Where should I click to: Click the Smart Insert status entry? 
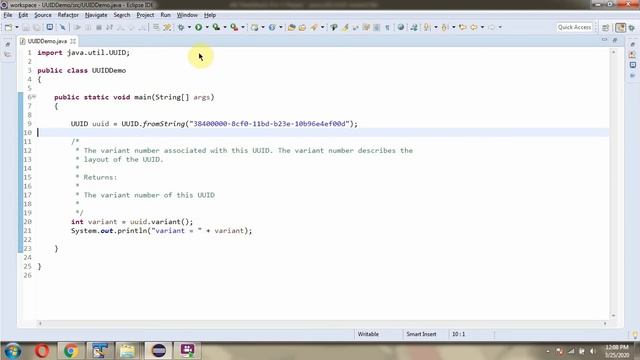coord(421,334)
